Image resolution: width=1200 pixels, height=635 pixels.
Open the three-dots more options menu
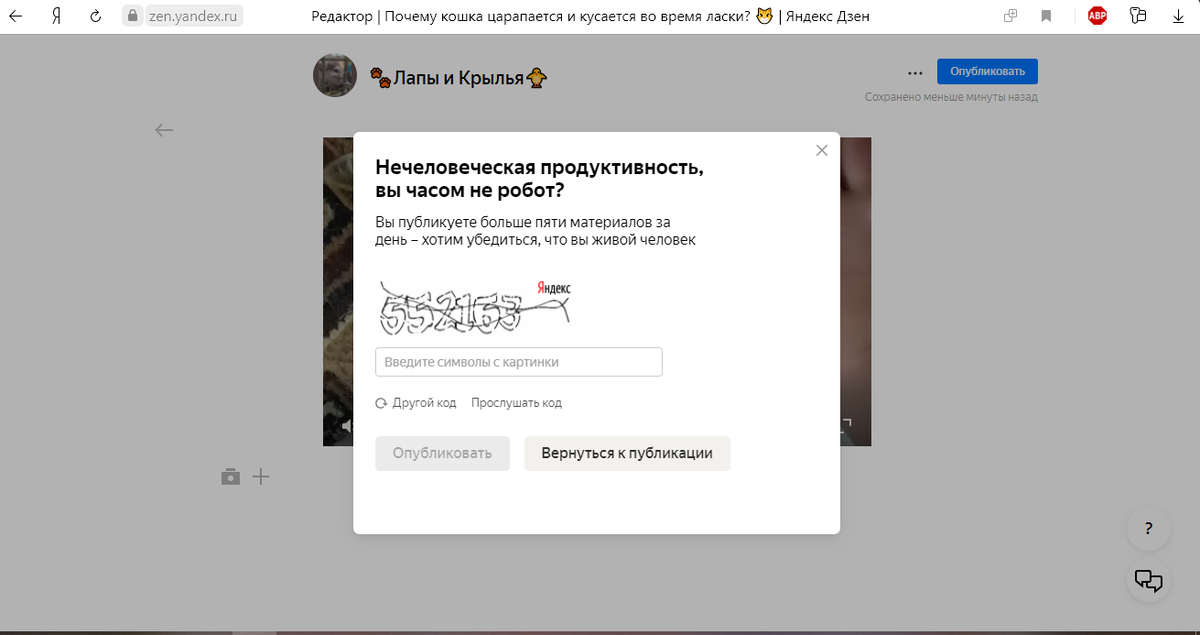915,72
